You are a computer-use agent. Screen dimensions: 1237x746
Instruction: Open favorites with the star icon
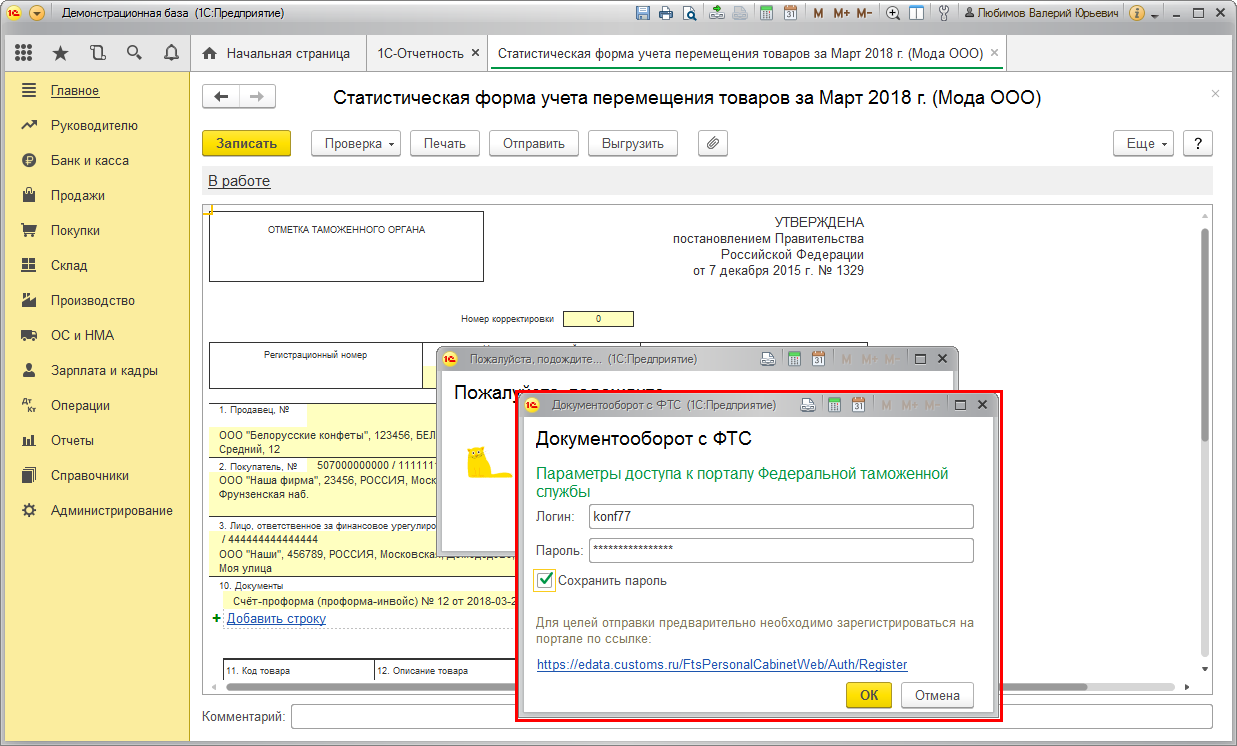60,53
